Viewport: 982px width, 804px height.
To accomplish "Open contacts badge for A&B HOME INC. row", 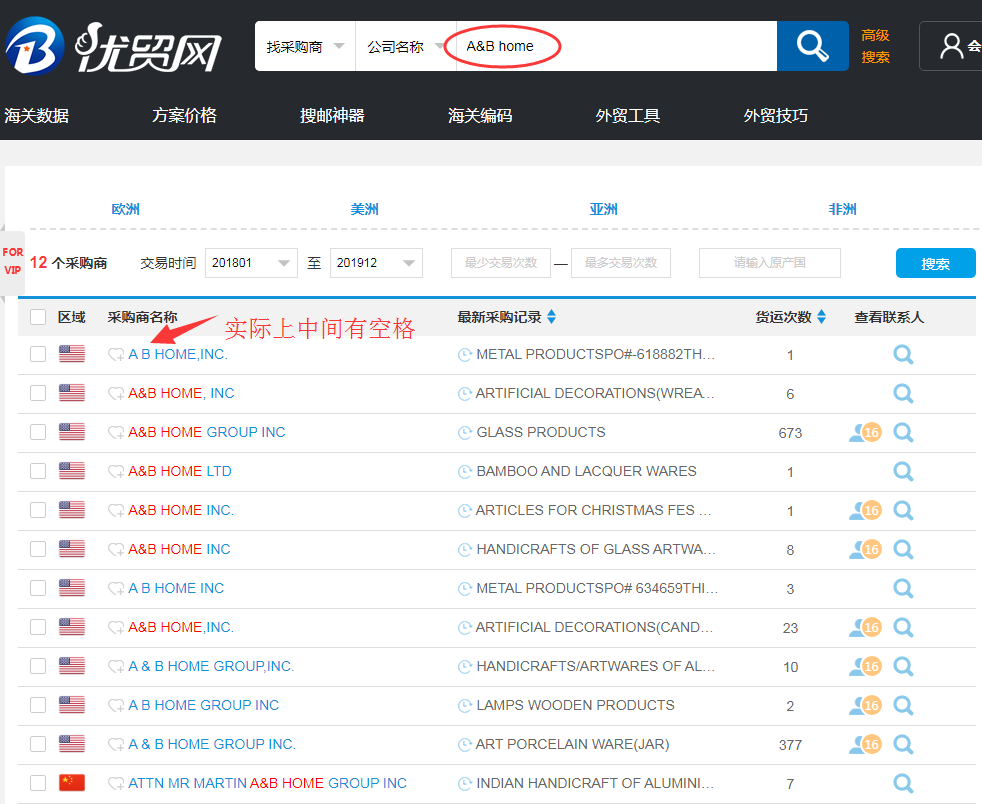I will [x=865, y=510].
